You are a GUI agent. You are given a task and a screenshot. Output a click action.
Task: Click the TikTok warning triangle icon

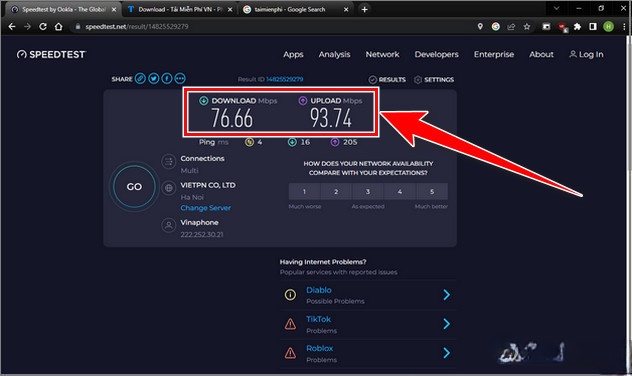(290, 324)
